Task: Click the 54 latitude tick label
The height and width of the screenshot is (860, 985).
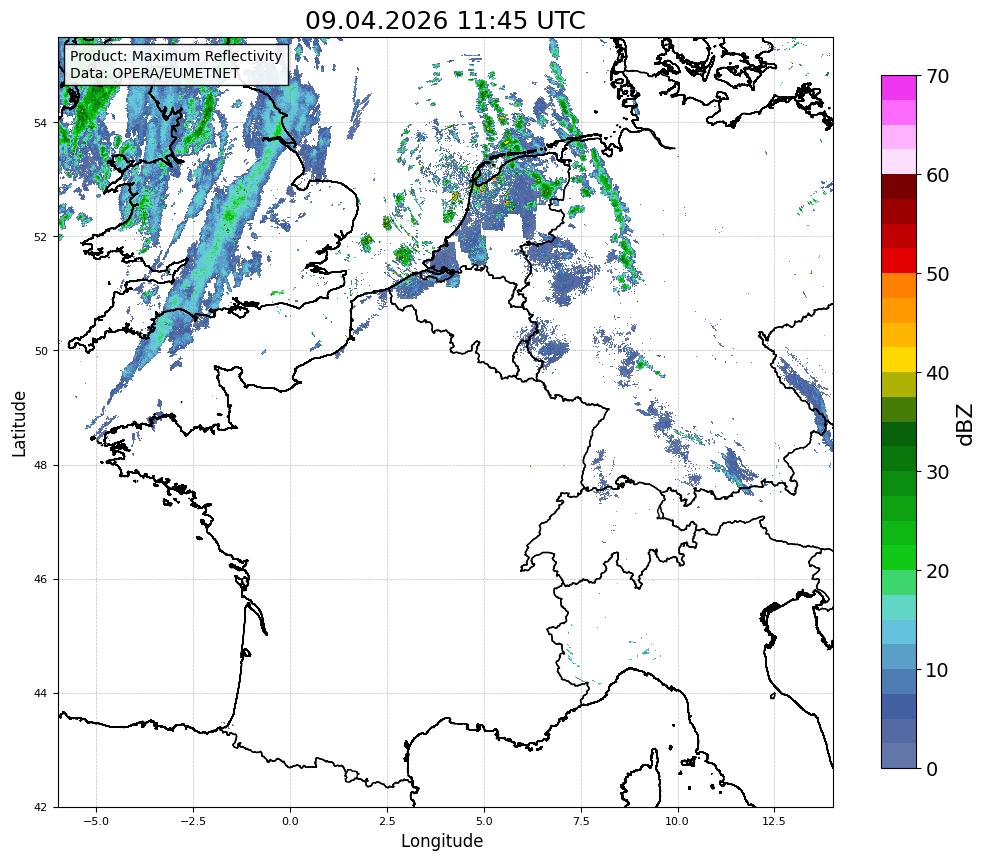Action: (x=40, y=123)
